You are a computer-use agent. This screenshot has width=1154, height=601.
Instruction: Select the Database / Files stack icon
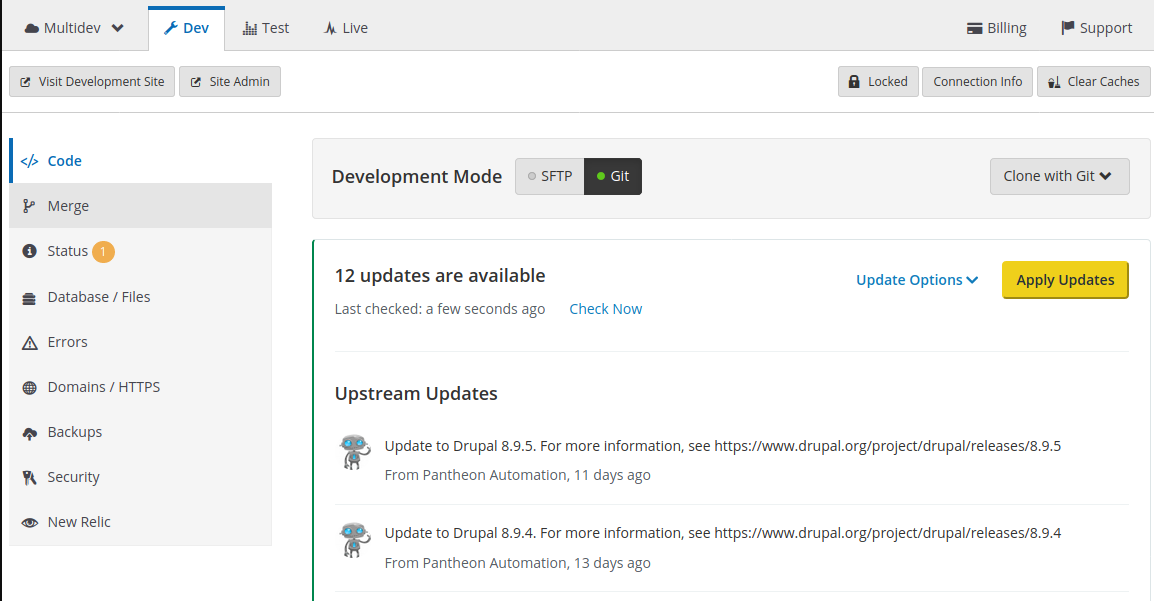click(x=29, y=298)
